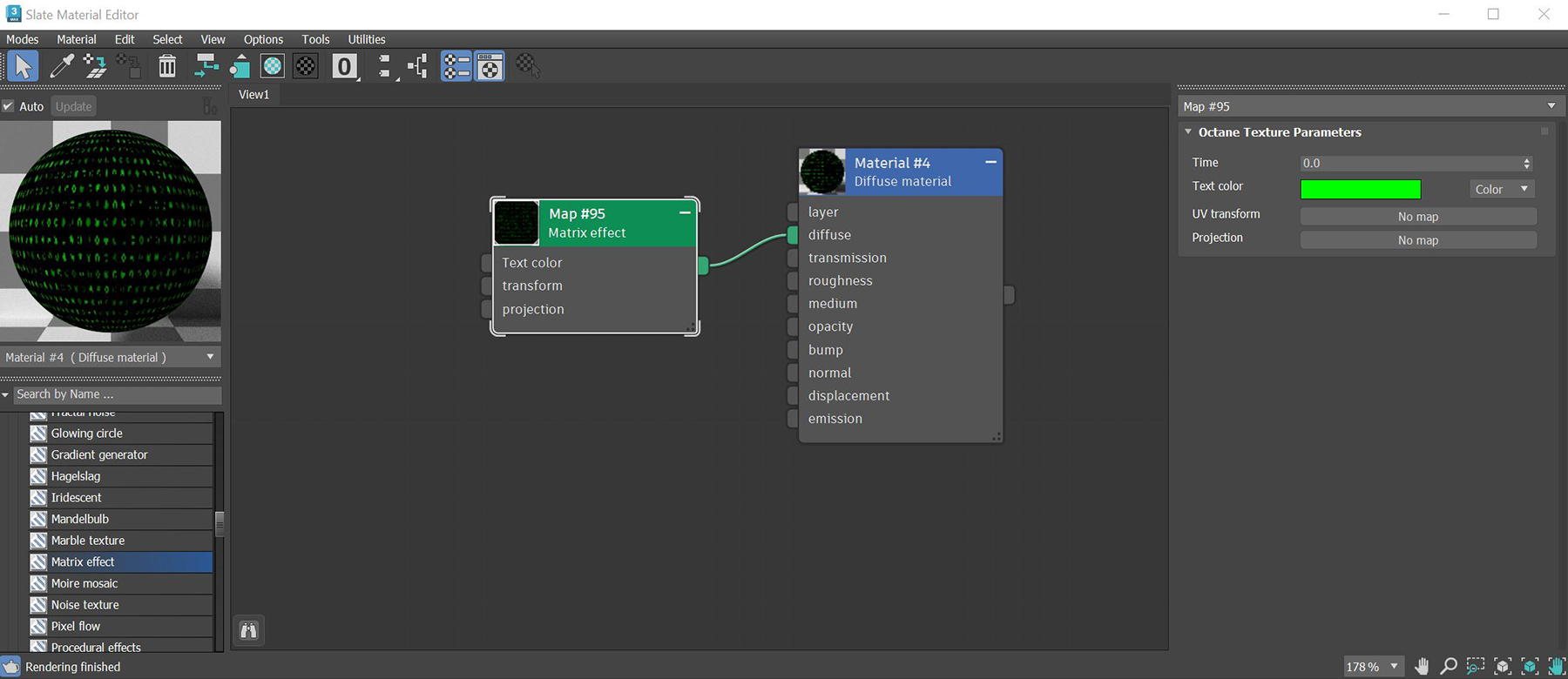Select Matrix effect in browser list
1568x679 pixels.
pos(120,561)
